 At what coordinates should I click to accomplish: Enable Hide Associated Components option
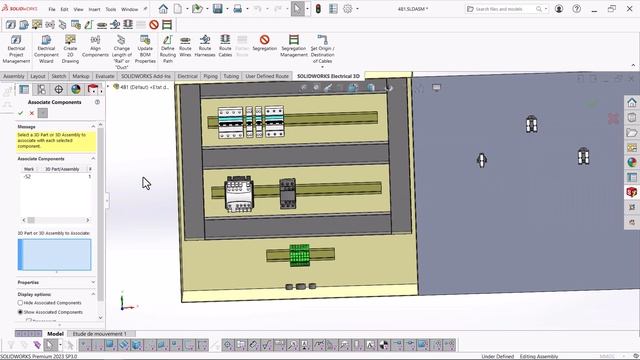(20, 303)
